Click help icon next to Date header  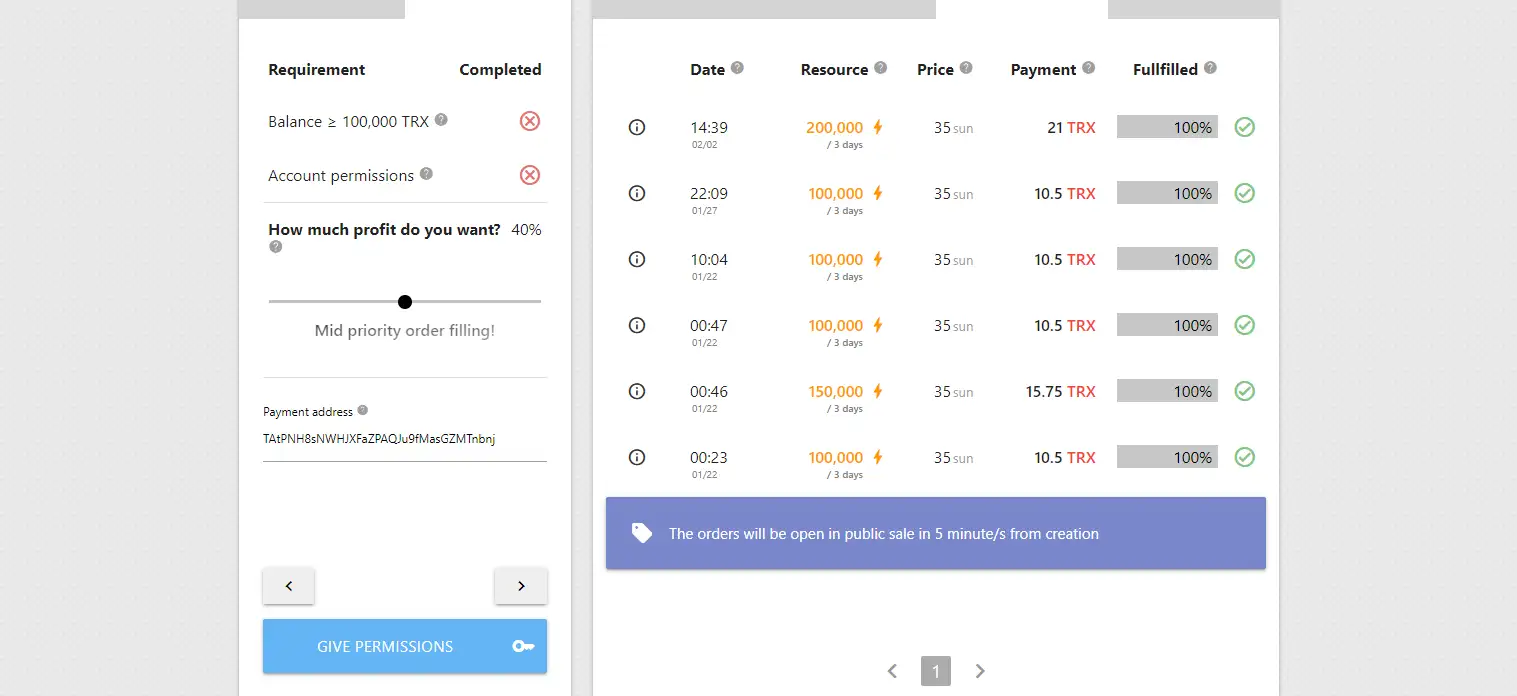(737, 68)
